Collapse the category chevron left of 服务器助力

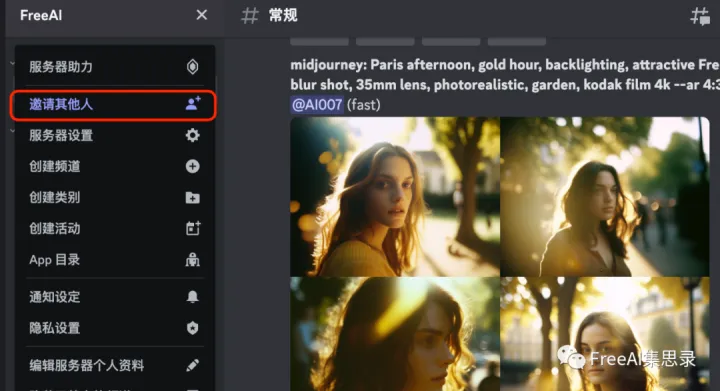click(12, 63)
